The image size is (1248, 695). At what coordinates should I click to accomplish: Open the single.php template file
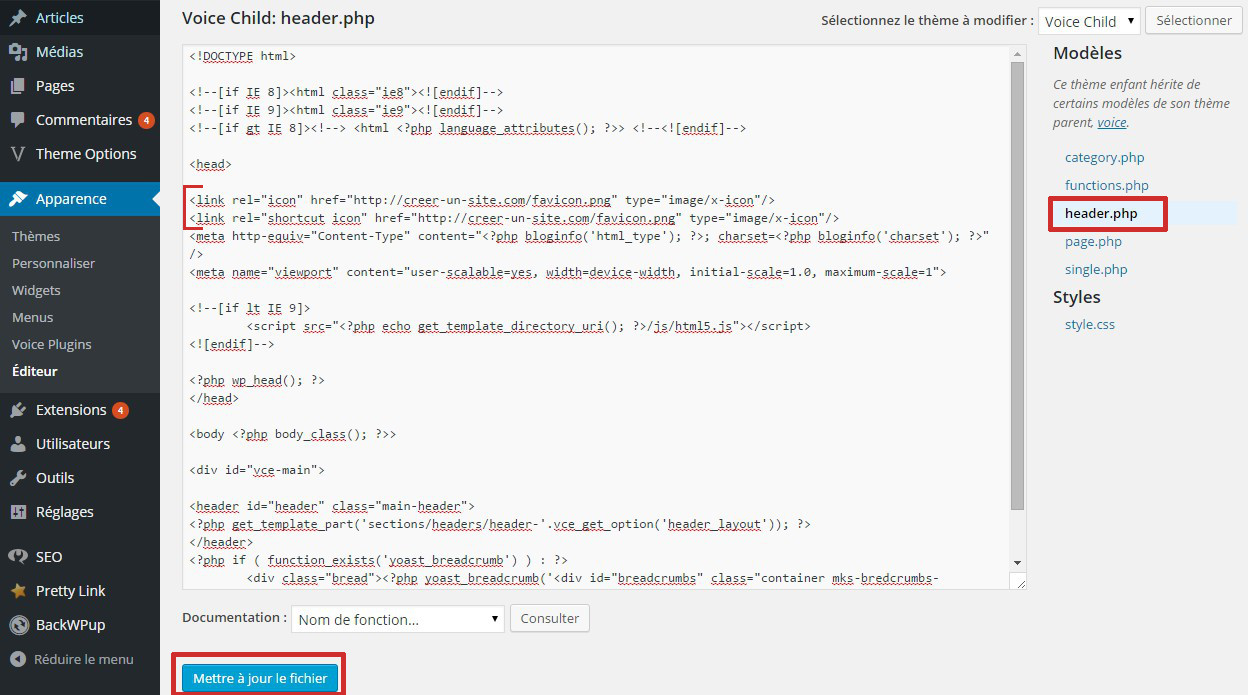point(1096,269)
